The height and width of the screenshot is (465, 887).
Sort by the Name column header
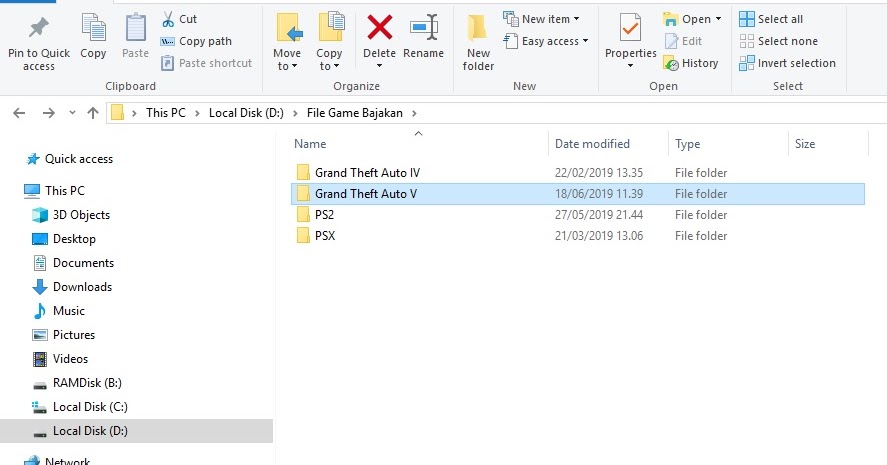310,144
